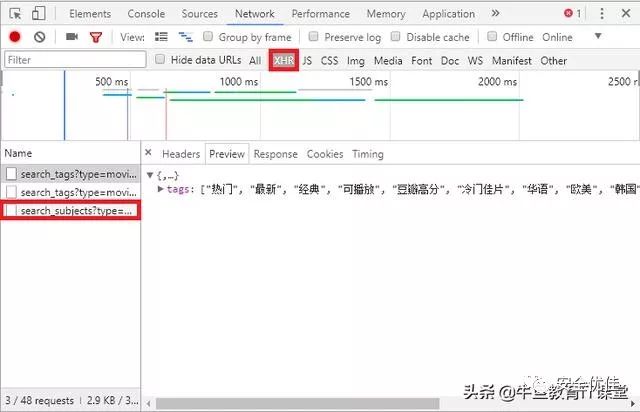The height and width of the screenshot is (412, 640).
Task: Focus the Filter text field
Action: 75,60
